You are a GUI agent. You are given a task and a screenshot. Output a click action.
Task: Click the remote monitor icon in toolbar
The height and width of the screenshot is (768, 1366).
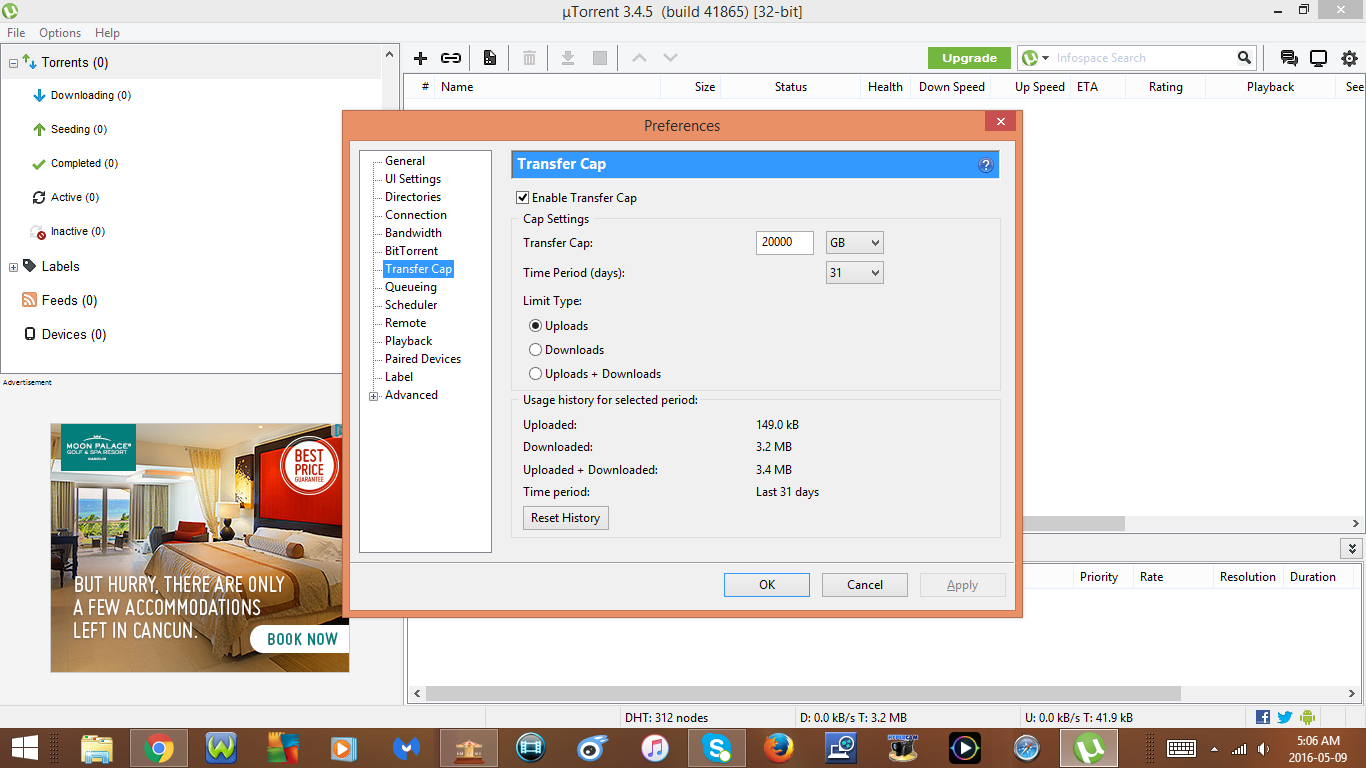(1319, 58)
